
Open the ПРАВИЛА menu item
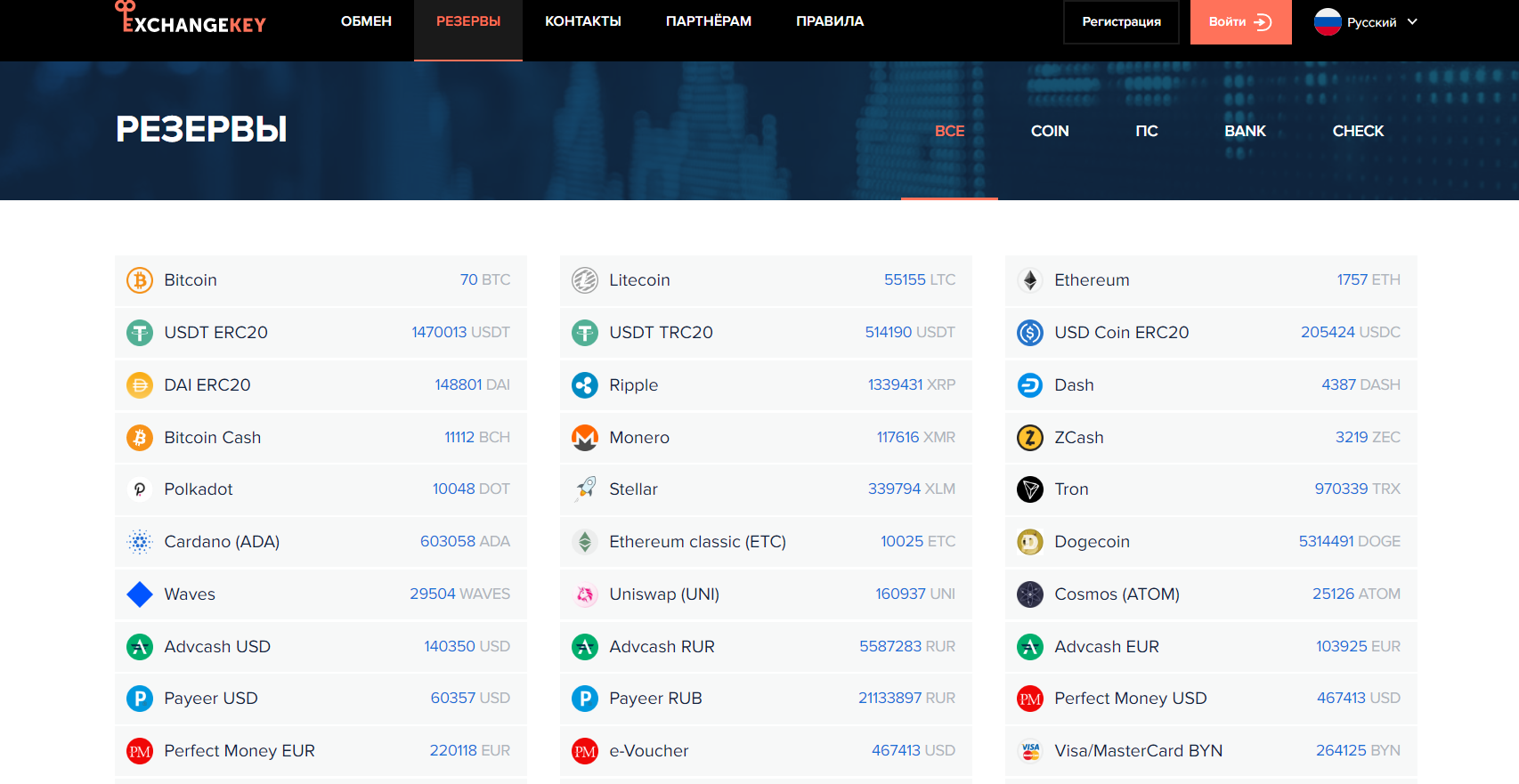pos(830,21)
